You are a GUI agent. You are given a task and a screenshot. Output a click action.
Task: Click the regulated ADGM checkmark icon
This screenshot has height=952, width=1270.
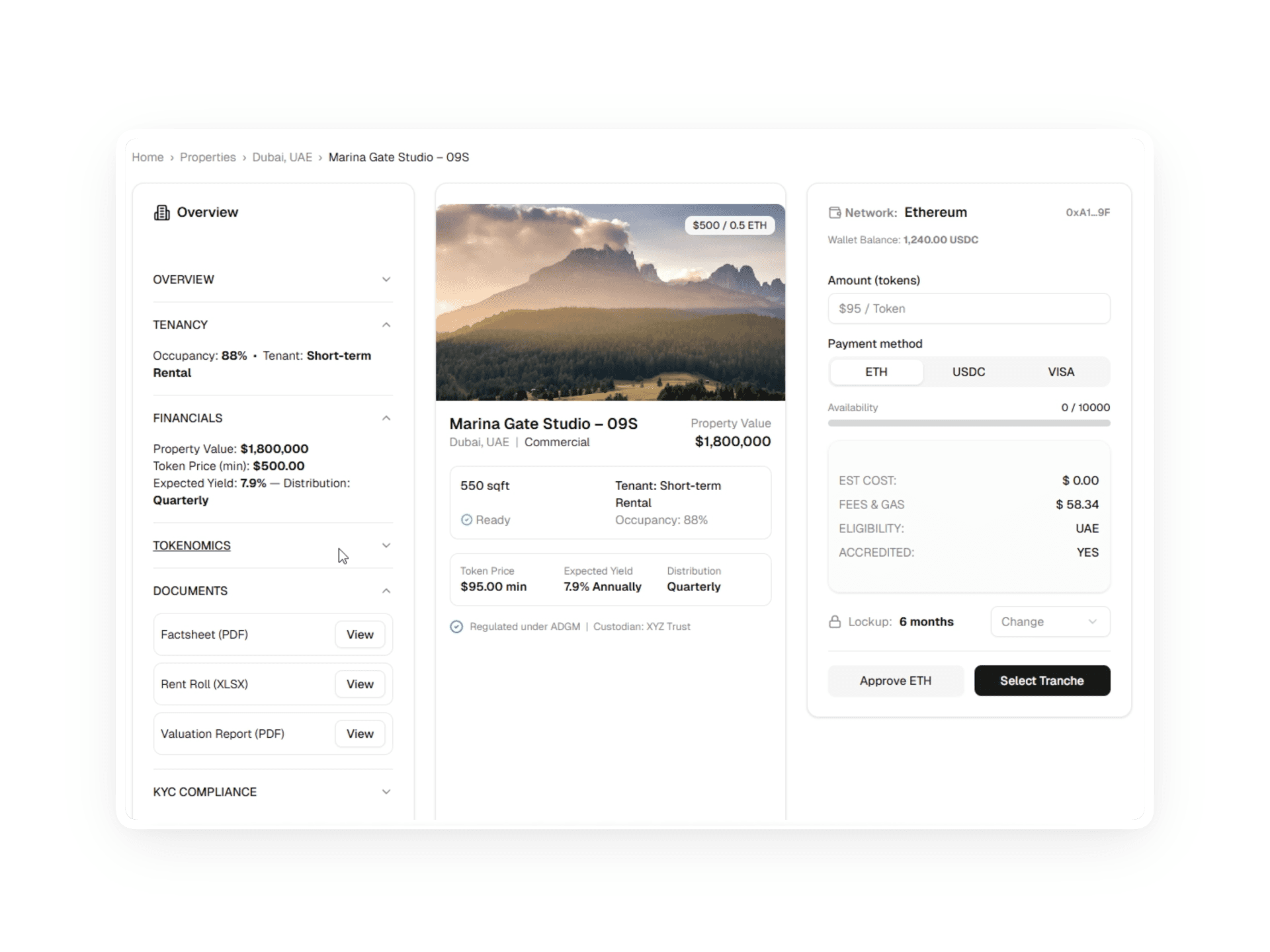pos(456,626)
